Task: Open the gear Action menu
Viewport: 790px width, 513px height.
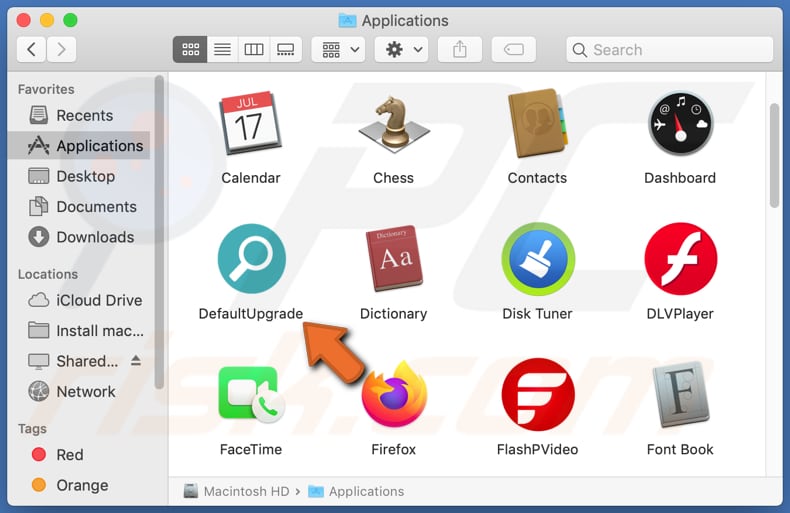Action: 402,49
